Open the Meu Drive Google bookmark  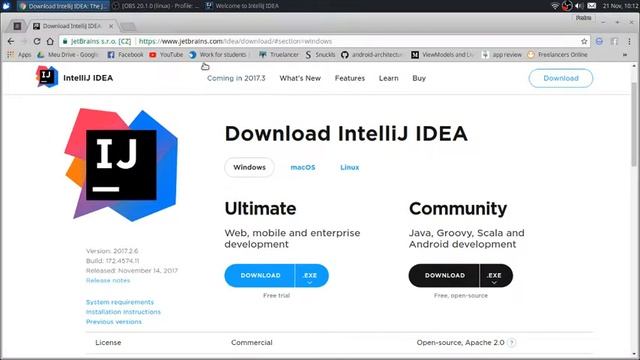[x=68, y=55]
